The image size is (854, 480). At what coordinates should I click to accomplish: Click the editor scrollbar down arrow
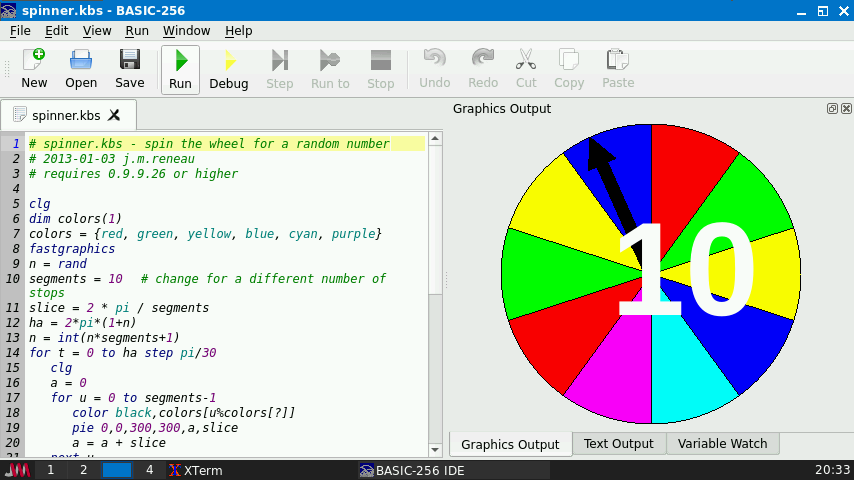435,450
